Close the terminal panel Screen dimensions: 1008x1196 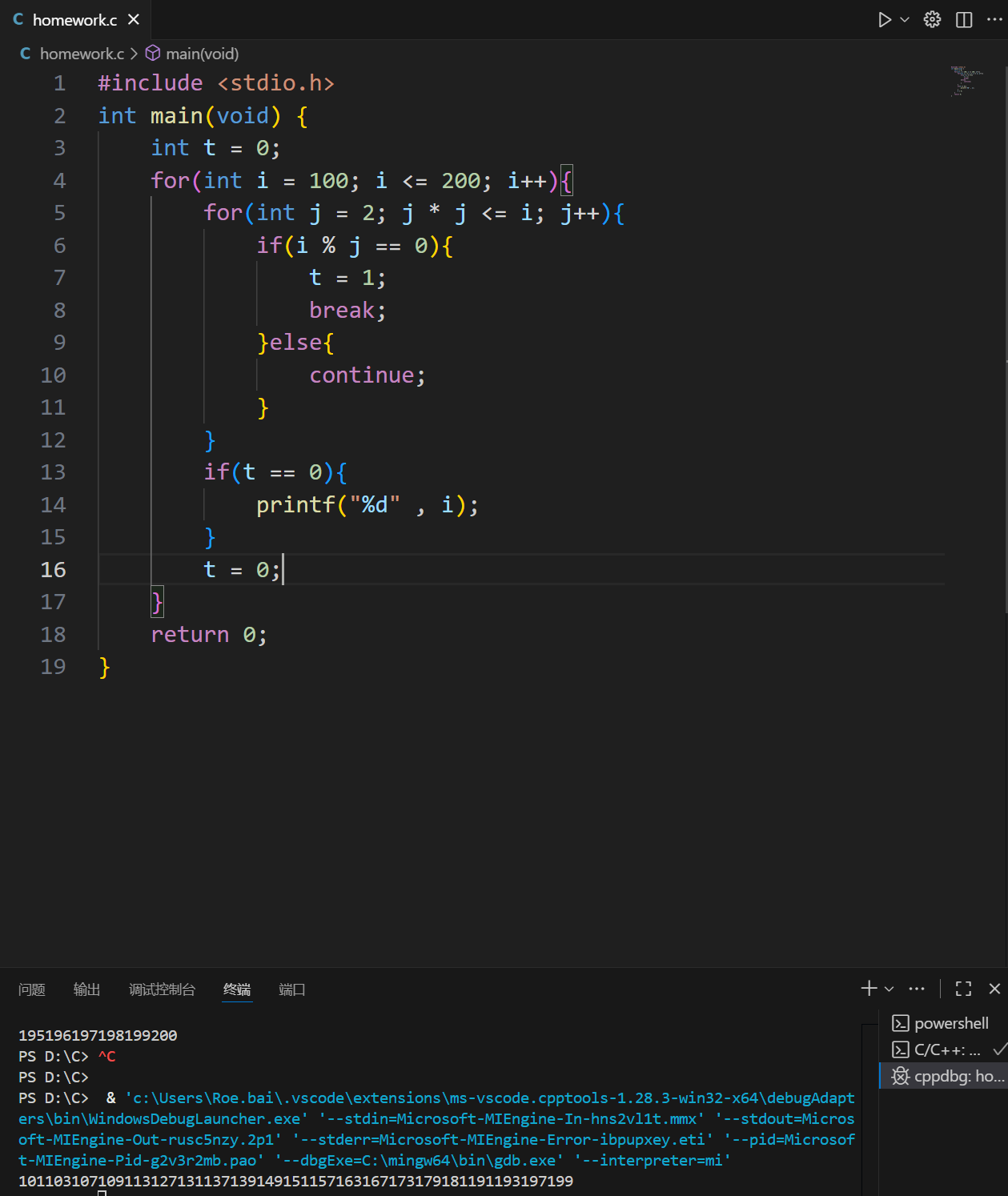click(x=994, y=989)
